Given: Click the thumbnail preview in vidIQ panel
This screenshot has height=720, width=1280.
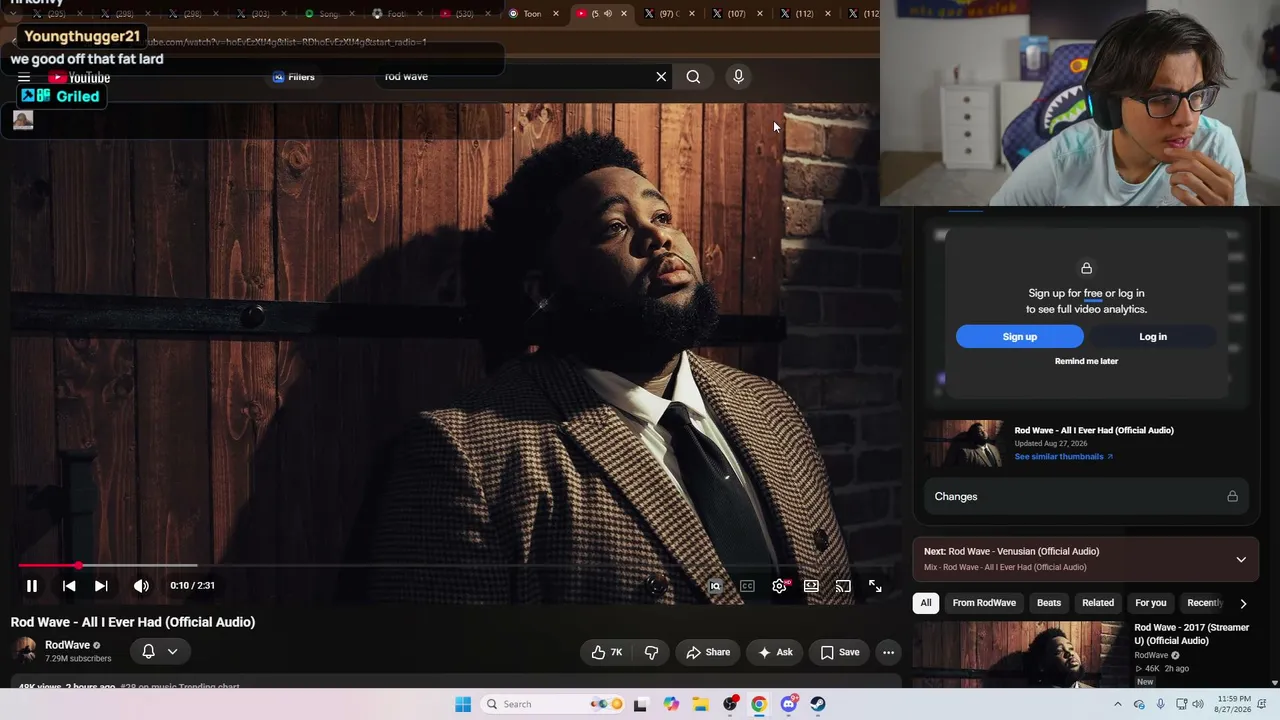Looking at the screenshot, I should (964, 443).
